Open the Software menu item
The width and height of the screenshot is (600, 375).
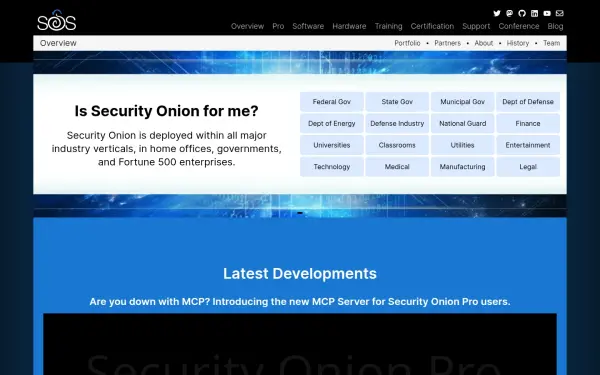coord(308,26)
